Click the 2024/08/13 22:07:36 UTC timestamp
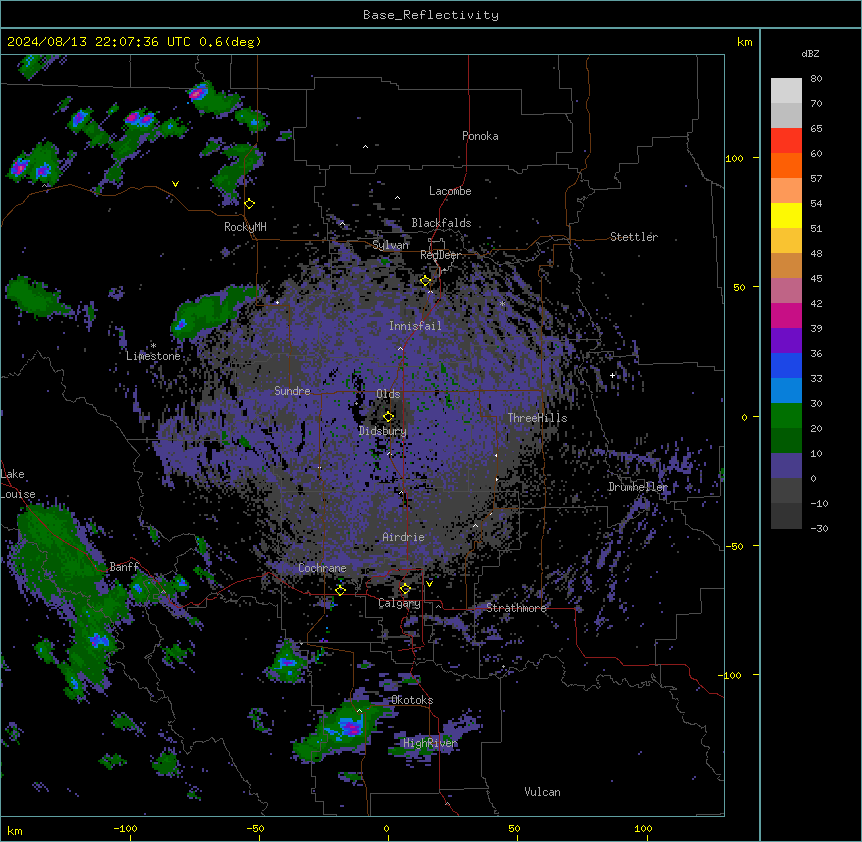 click(x=99, y=42)
